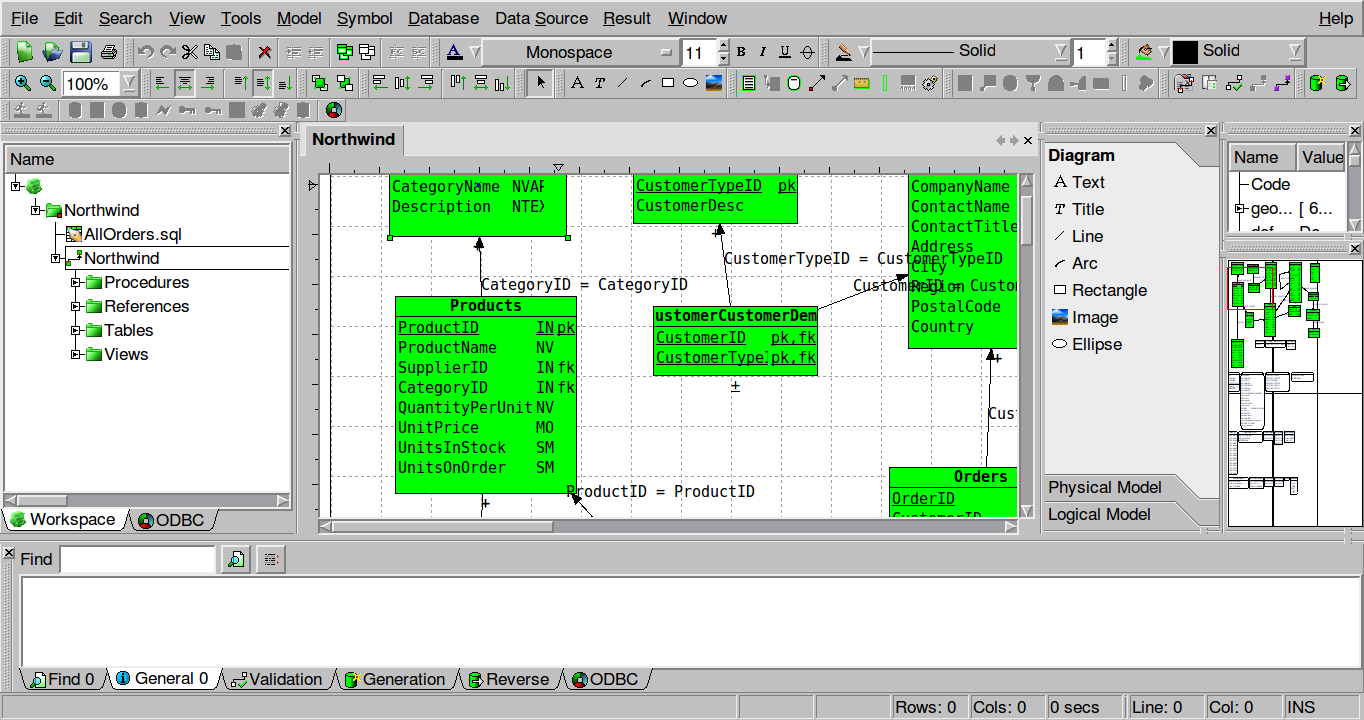Expand the Views tree folder
The height and width of the screenshot is (720, 1364).
point(76,355)
